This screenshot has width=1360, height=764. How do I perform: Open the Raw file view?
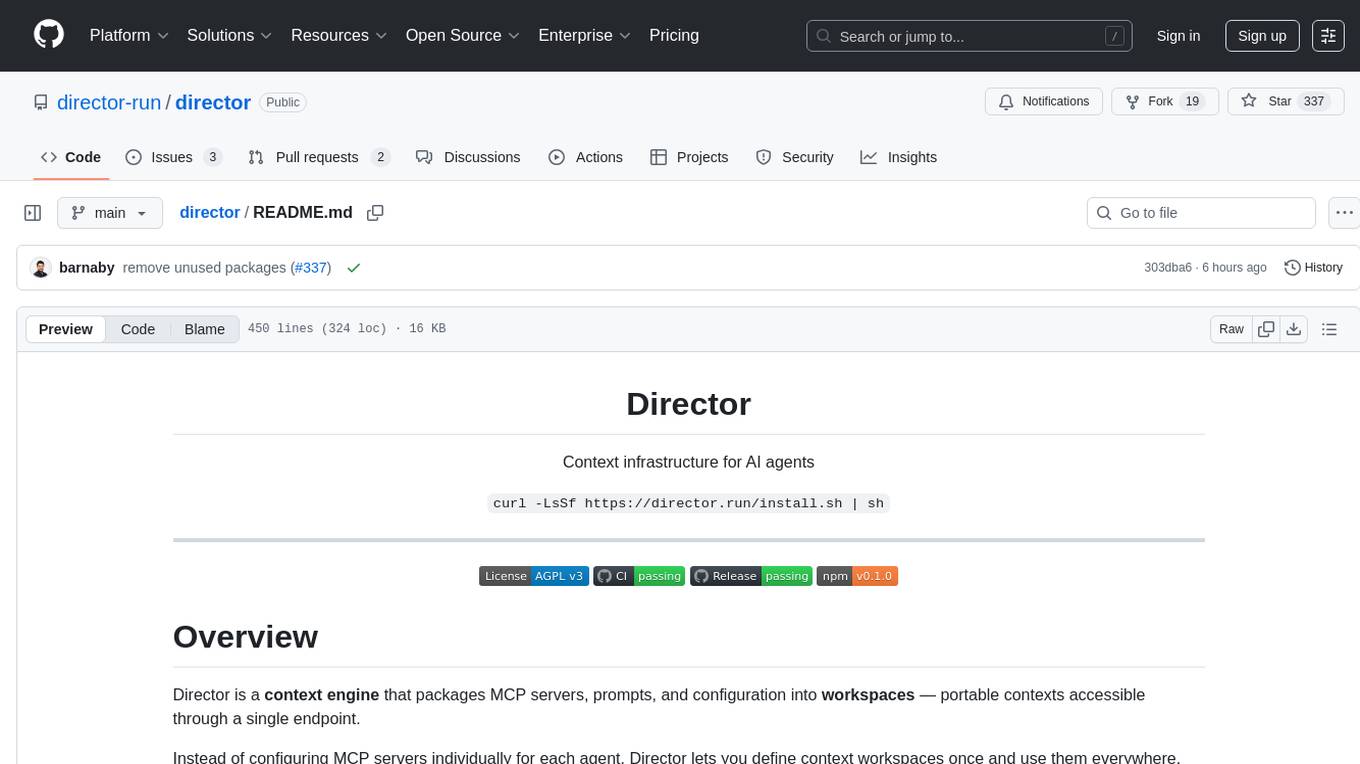(x=1231, y=329)
